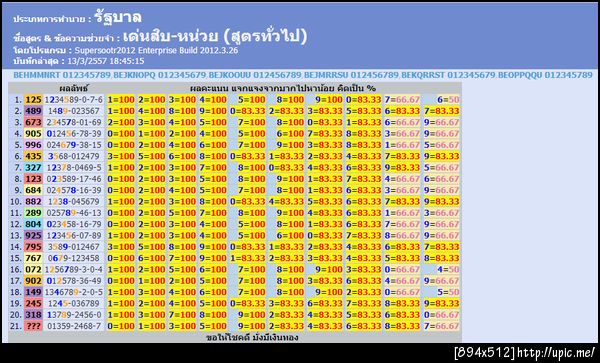Click digit pattern 3568-012479
The height and width of the screenshot is (363, 600).
[x=74, y=156]
